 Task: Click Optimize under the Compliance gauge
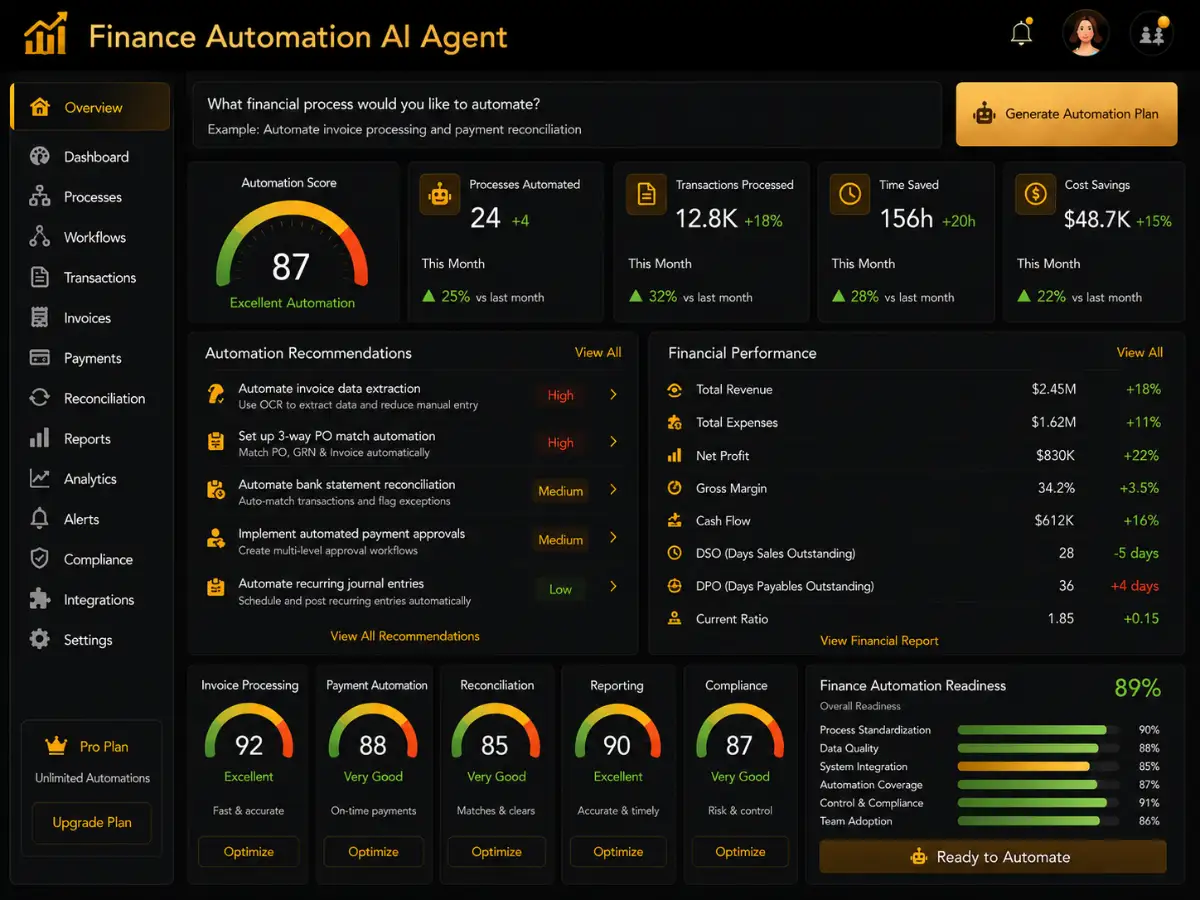click(740, 852)
